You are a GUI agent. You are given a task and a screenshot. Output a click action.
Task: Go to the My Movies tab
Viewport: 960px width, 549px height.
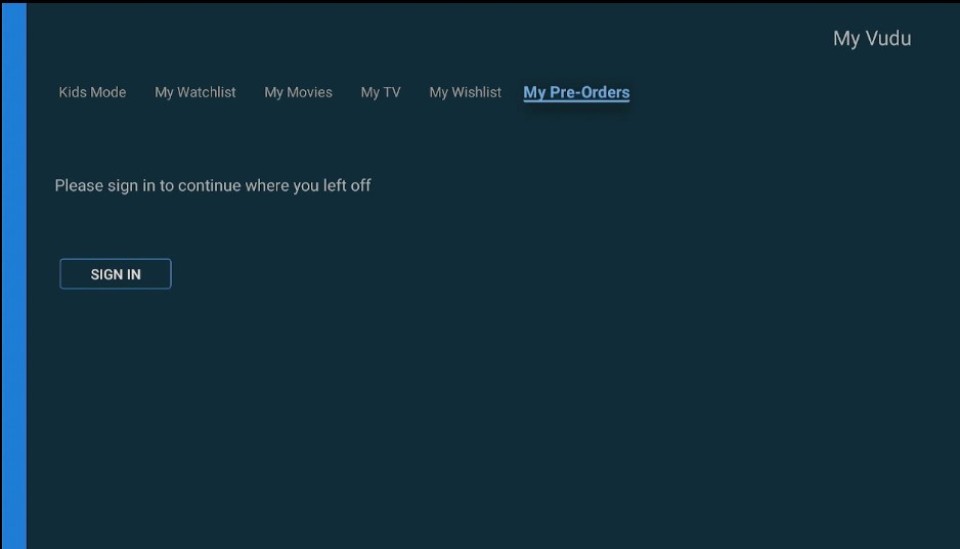(298, 92)
